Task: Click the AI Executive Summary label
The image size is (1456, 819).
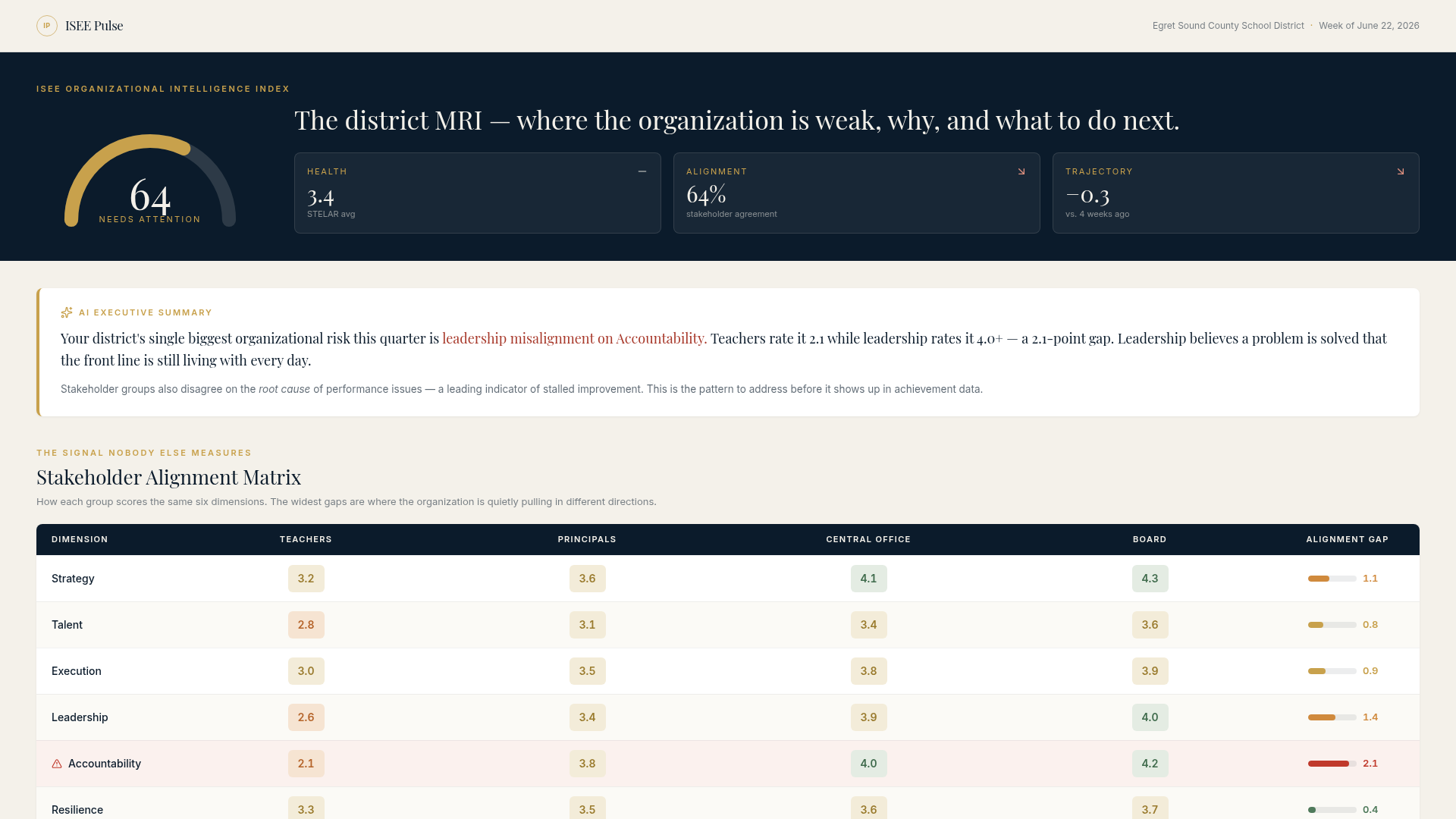Action: pos(146,312)
